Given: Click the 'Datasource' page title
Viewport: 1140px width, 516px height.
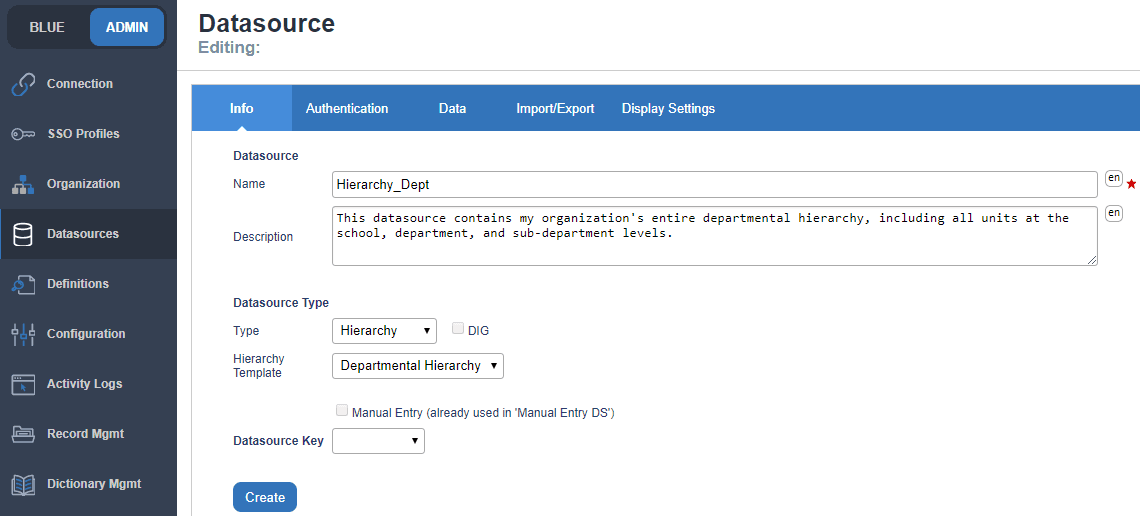Looking at the screenshot, I should (267, 23).
